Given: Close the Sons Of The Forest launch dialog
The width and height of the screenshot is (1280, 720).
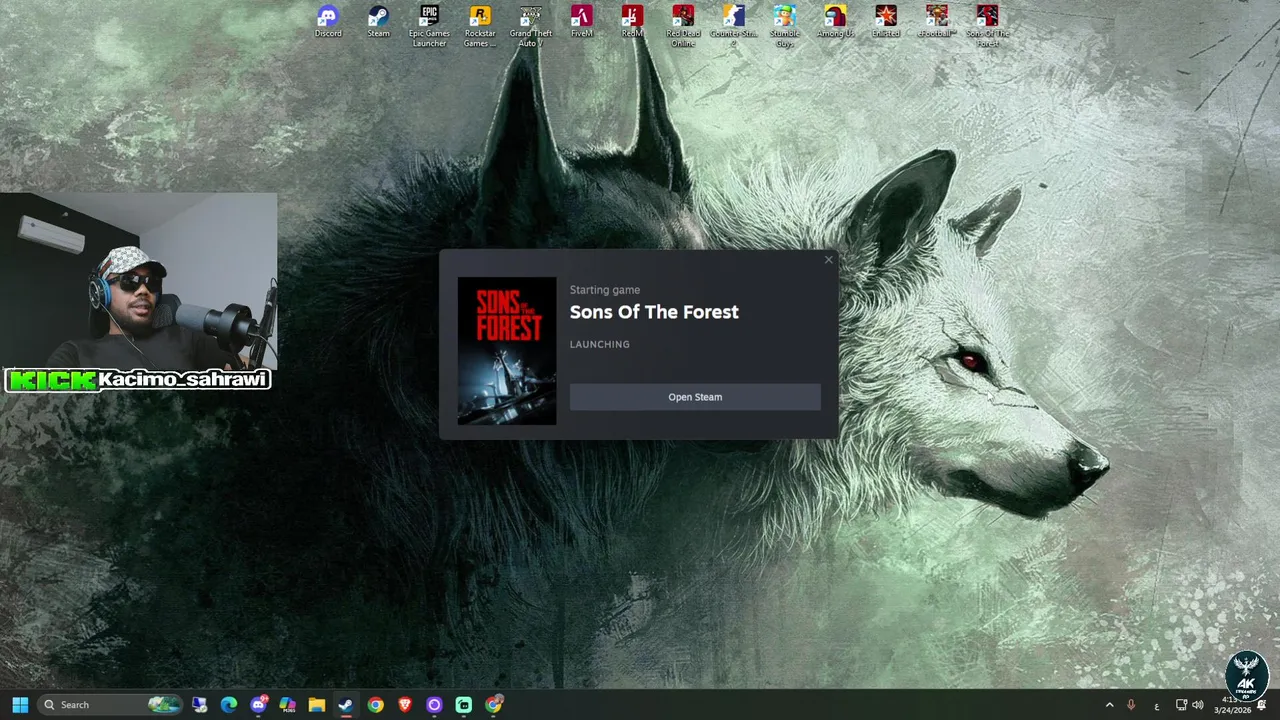Looking at the screenshot, I should pos(828,260).
